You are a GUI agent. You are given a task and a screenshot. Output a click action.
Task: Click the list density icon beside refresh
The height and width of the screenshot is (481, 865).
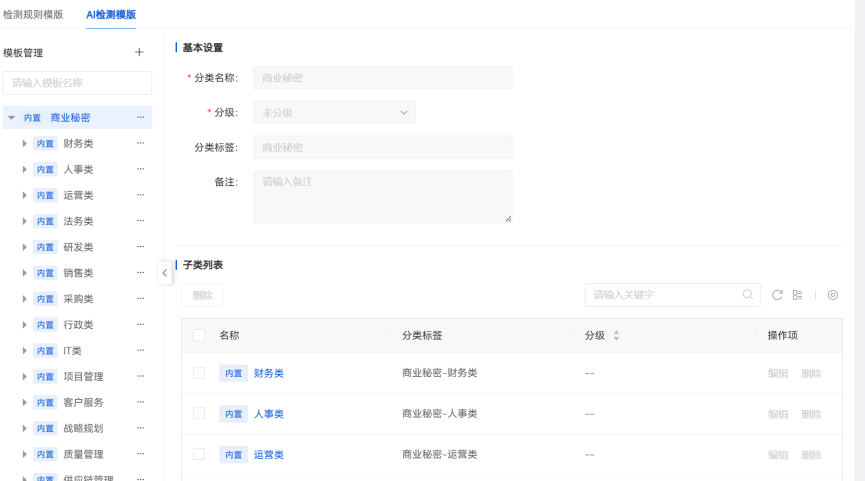tap(798, 295)
